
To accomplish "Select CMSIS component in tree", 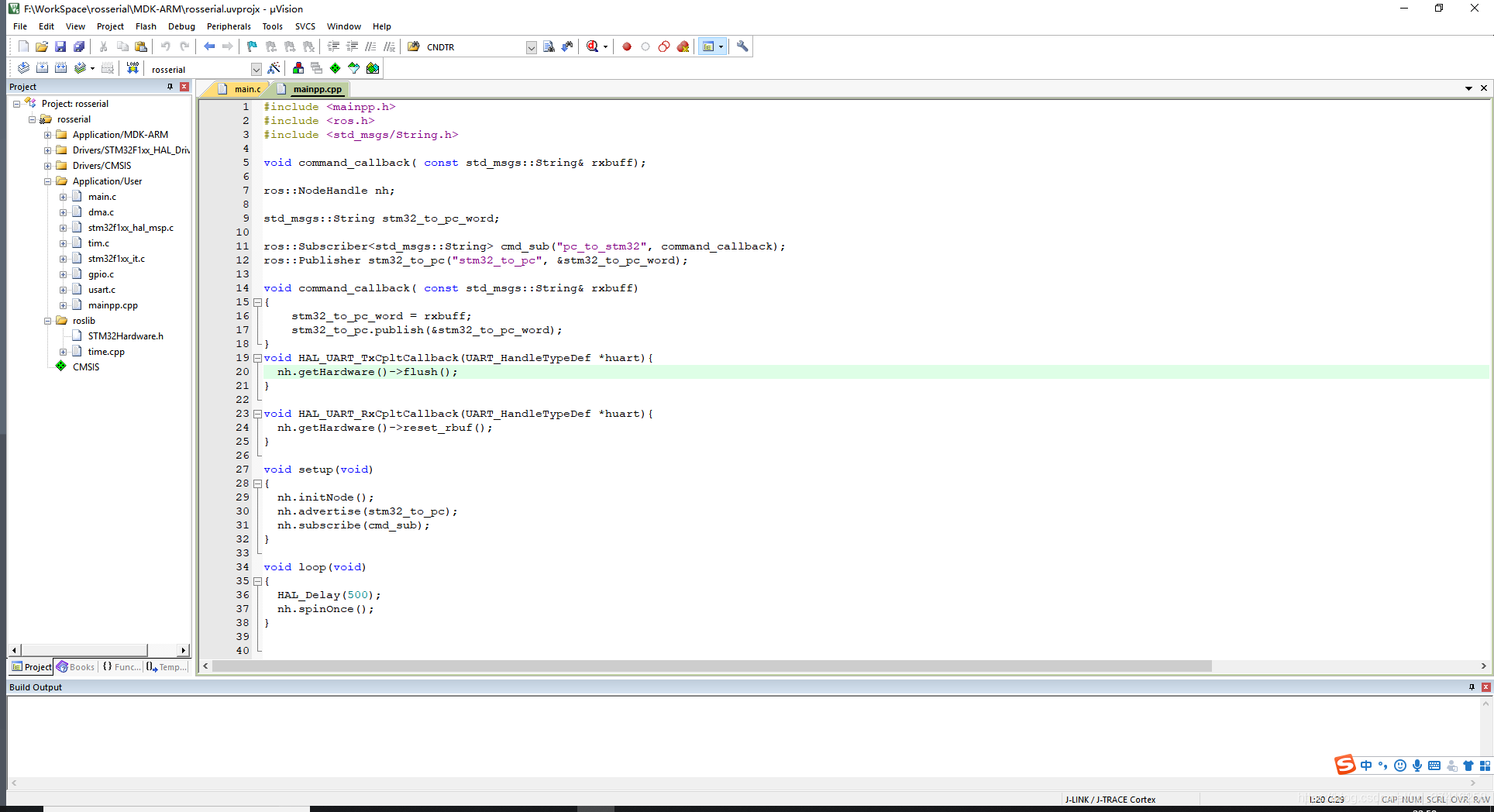I will pos(85,367).
